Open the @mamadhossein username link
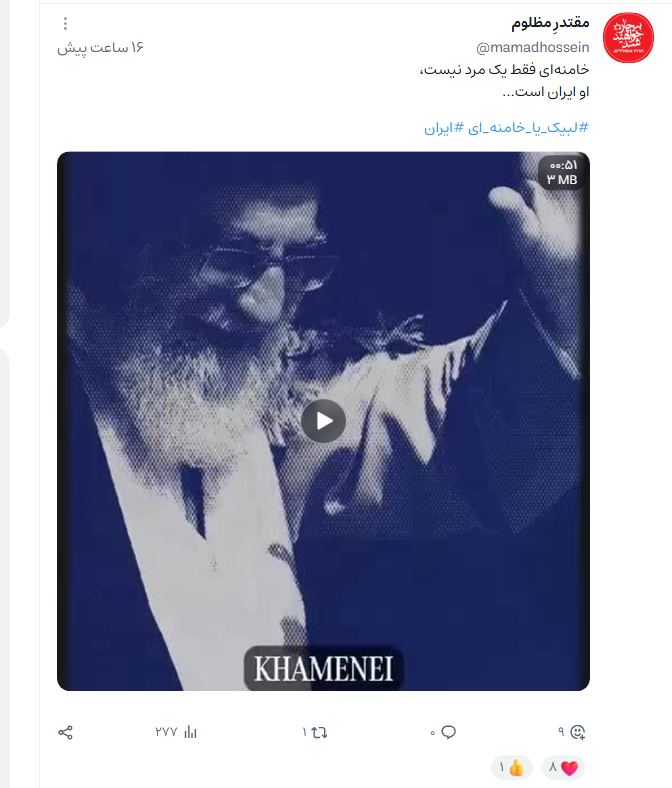This screenshot has width=672, height=788. [532, 47]
